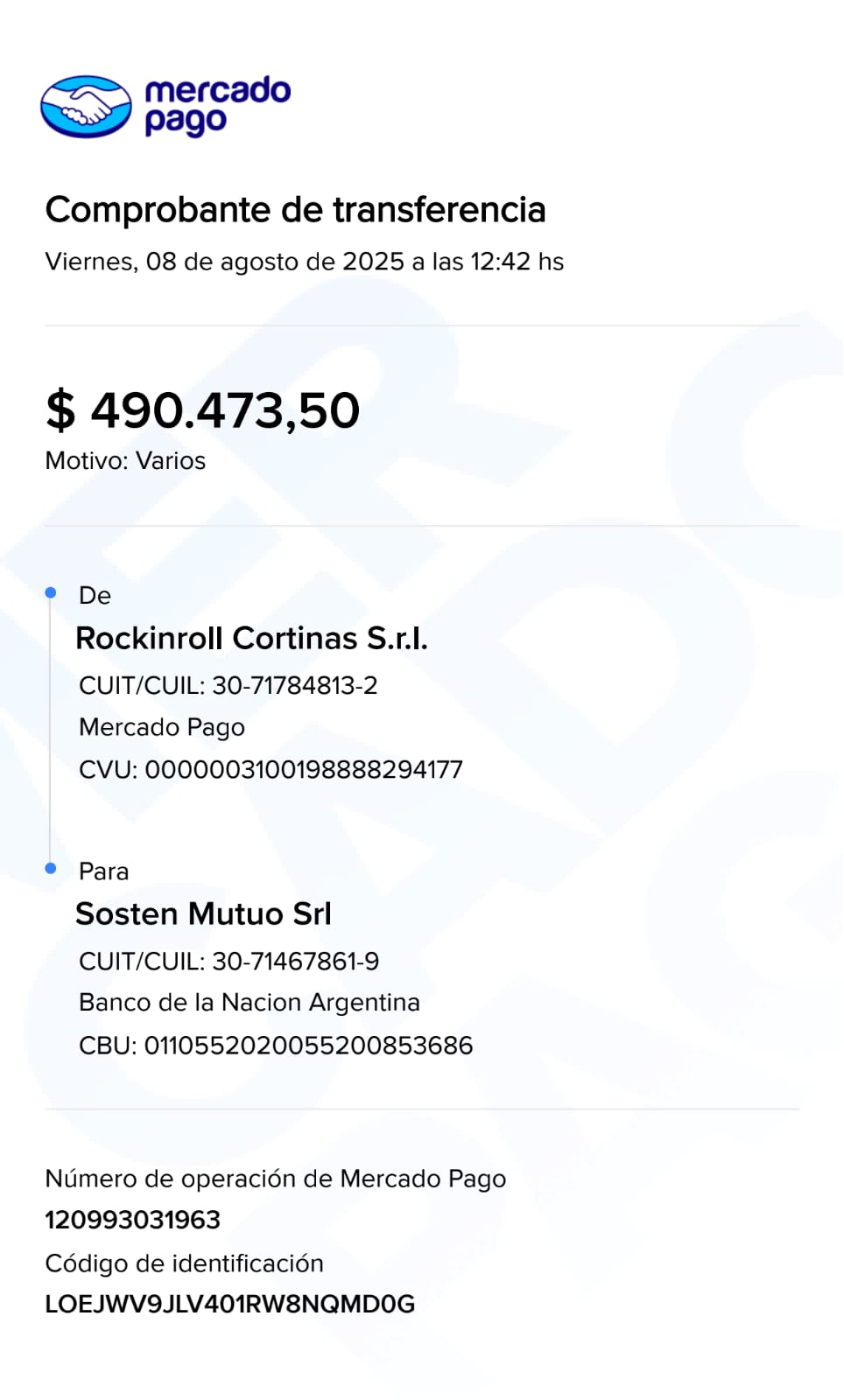The height and width of the screenshot is (1400, 844).
Task: Select operation number 120993031963
Action: coord(133,1220)
